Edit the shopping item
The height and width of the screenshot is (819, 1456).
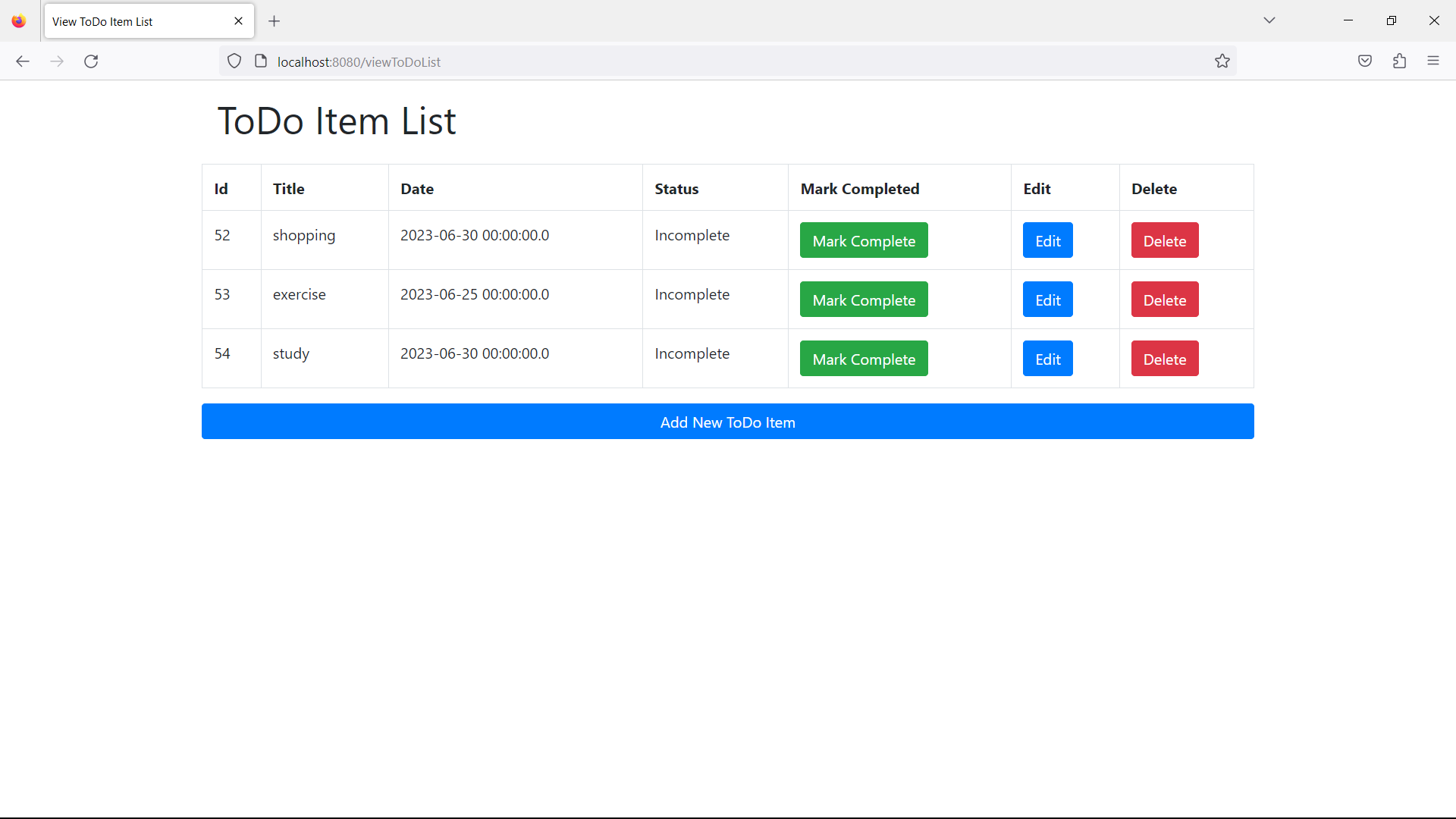(x=1047, y=240)
